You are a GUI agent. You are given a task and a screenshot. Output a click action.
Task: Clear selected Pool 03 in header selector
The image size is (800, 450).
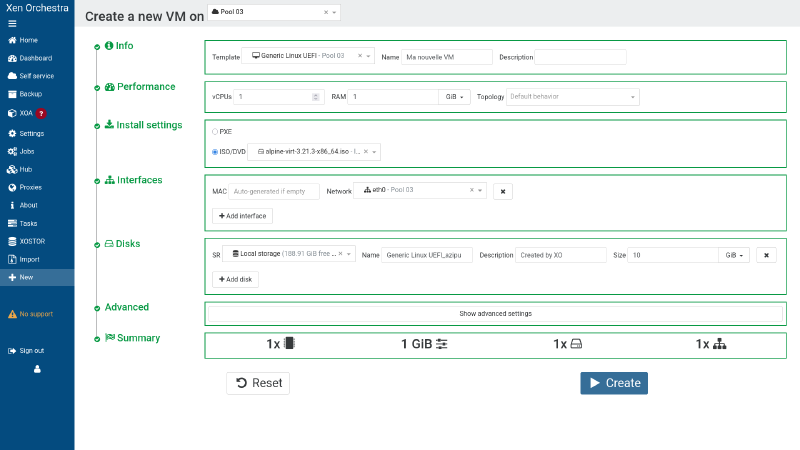click(326, 13)
